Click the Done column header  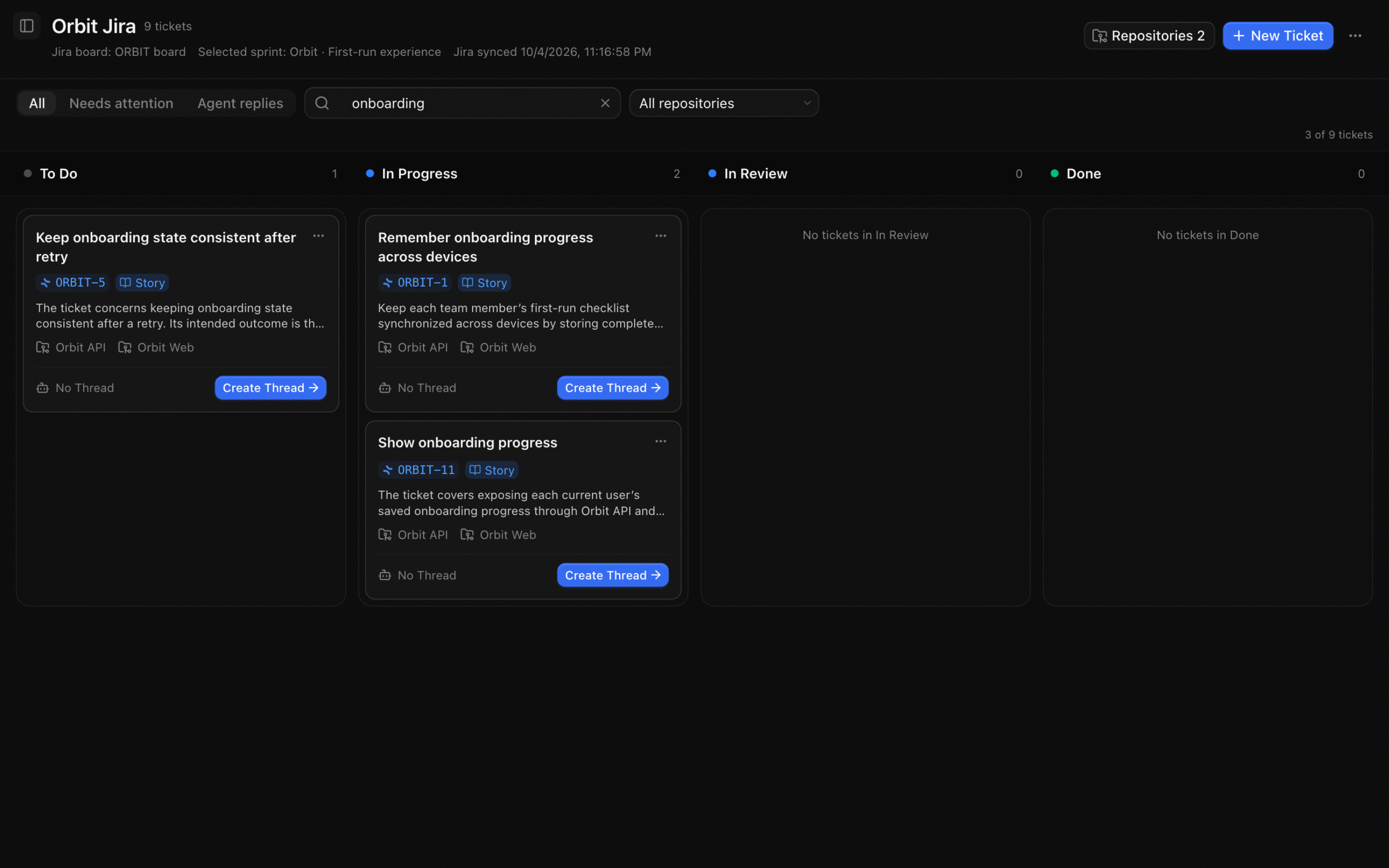(x=1083, y=173)
